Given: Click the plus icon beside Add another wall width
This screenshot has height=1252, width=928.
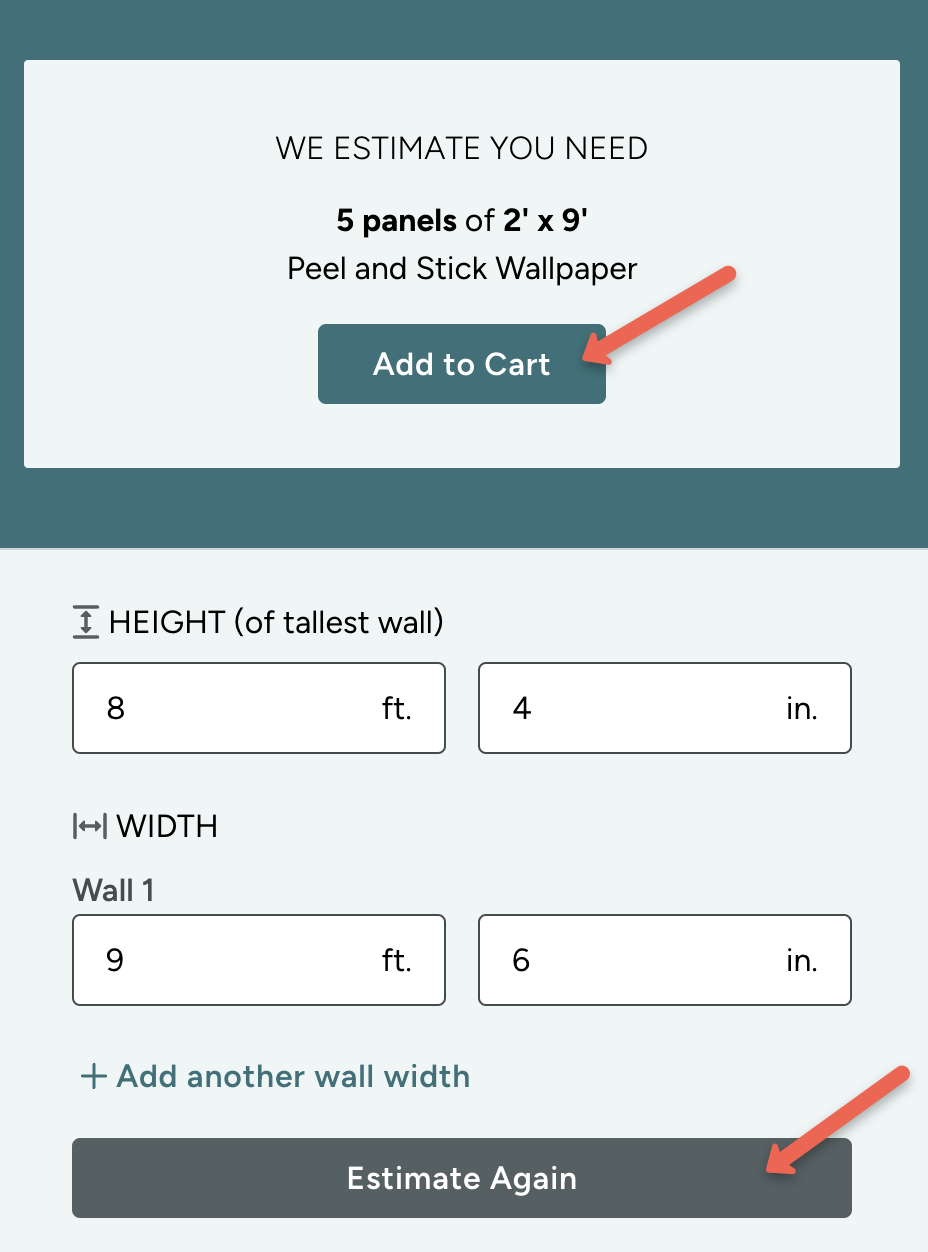Looking at the screenshot, I should 93,1077.
